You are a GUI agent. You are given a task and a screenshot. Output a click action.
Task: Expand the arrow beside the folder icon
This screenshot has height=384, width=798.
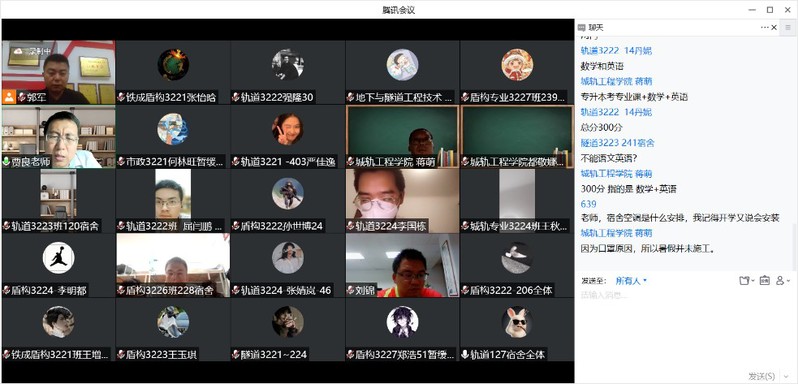[753, 281]
